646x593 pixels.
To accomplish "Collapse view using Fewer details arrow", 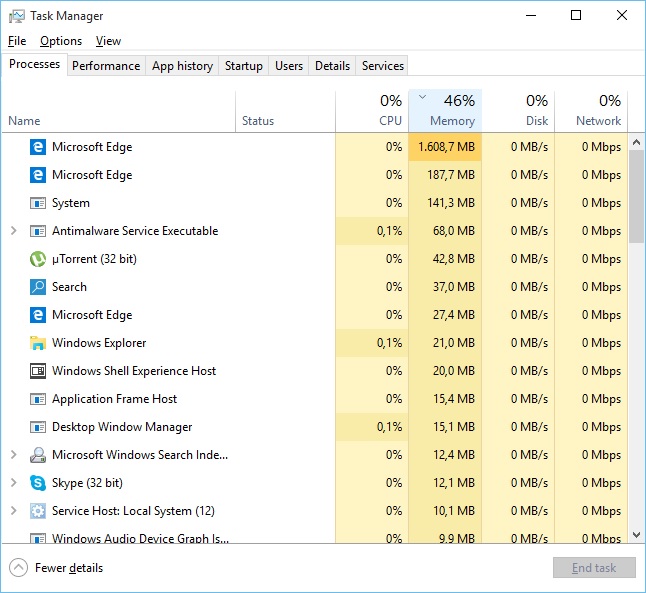I will [x=18, y=568].
